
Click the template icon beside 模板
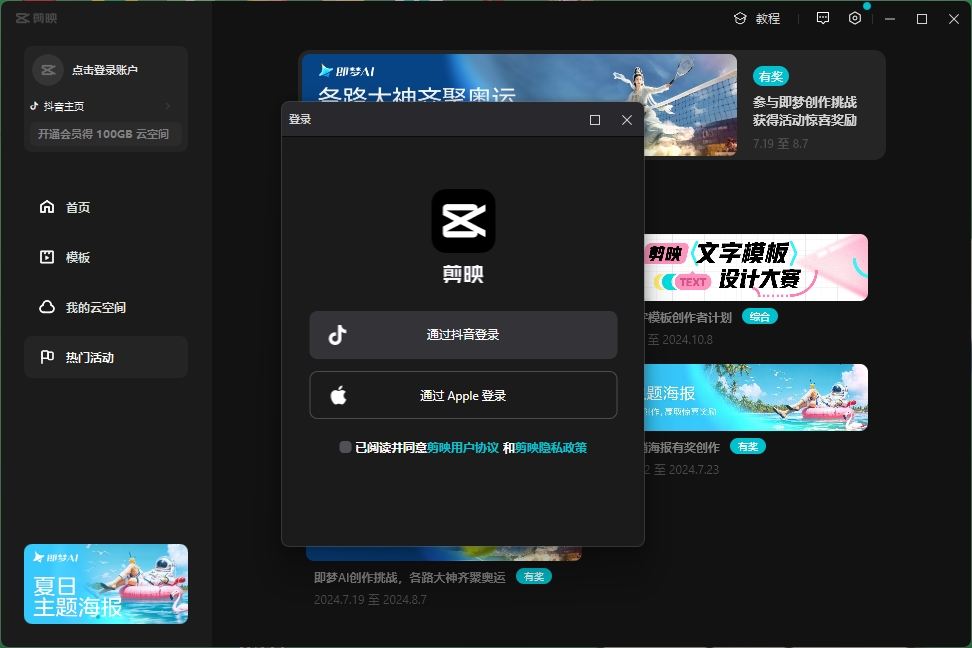[47, 257]
